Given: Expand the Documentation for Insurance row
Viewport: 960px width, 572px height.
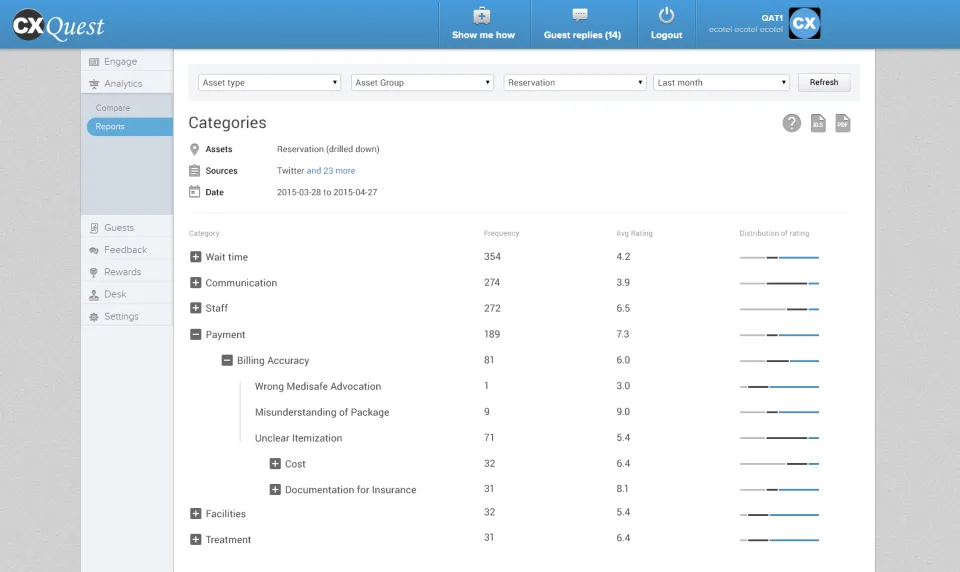Looking at the screenshot, I should [275, 489].
